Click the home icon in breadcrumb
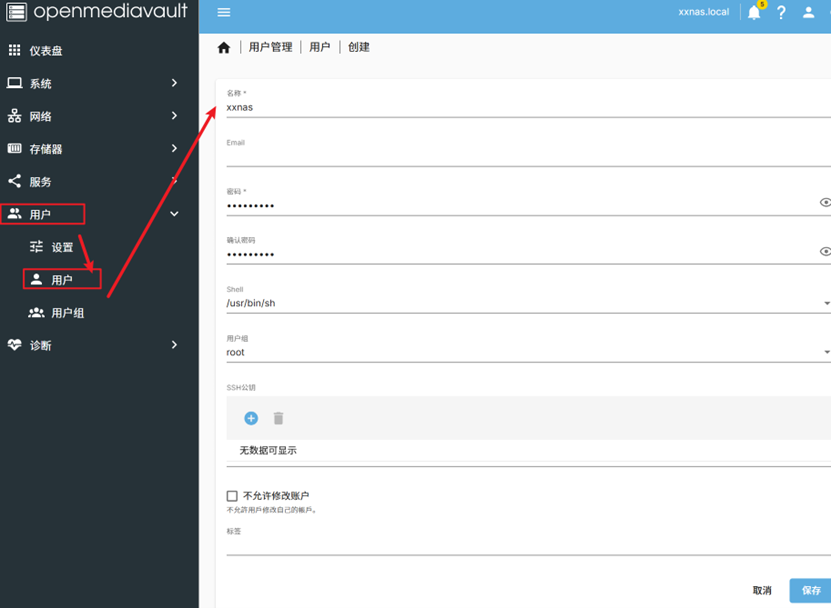 (224, 47)
